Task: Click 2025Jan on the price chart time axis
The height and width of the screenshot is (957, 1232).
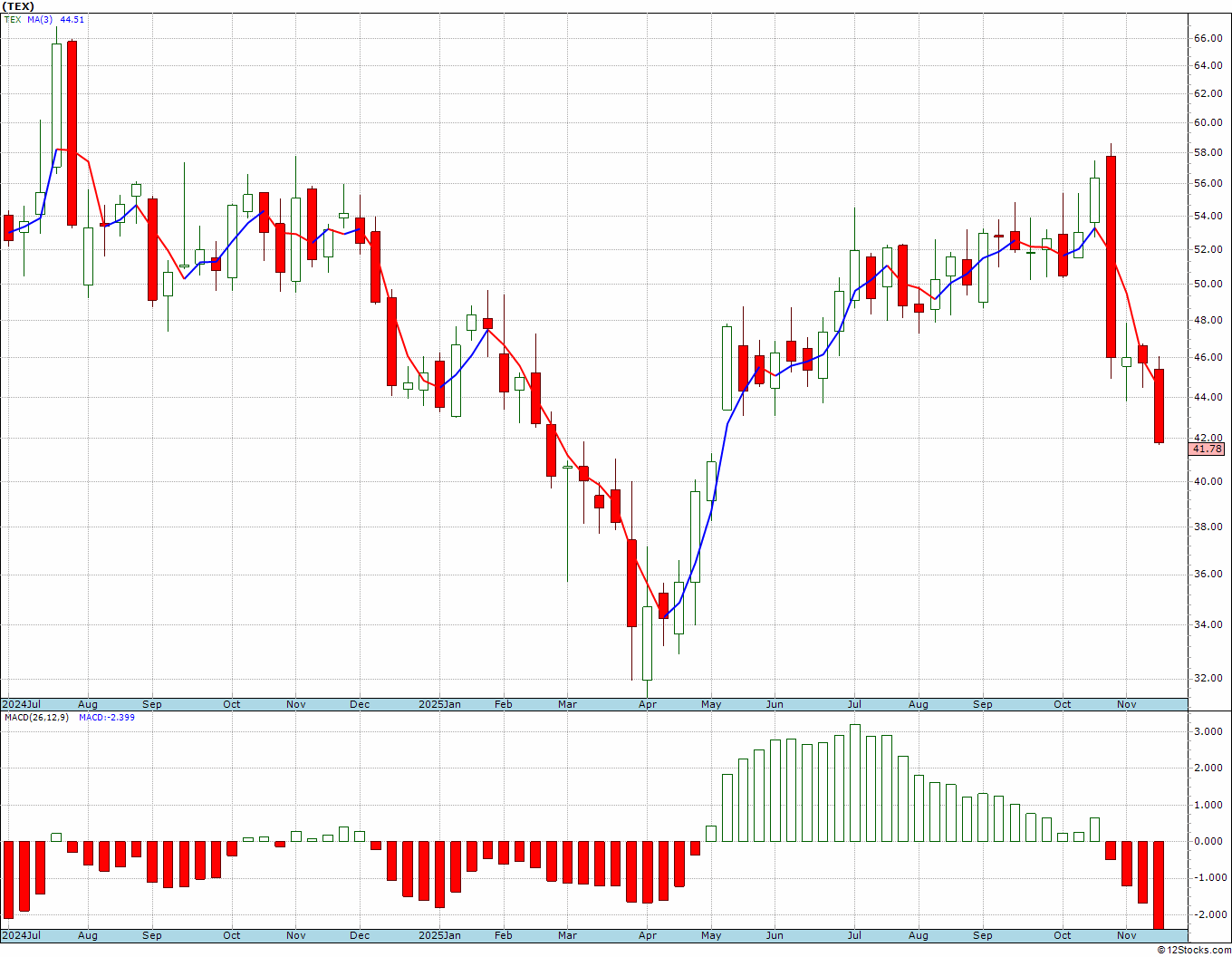Action: pos(439,704)
